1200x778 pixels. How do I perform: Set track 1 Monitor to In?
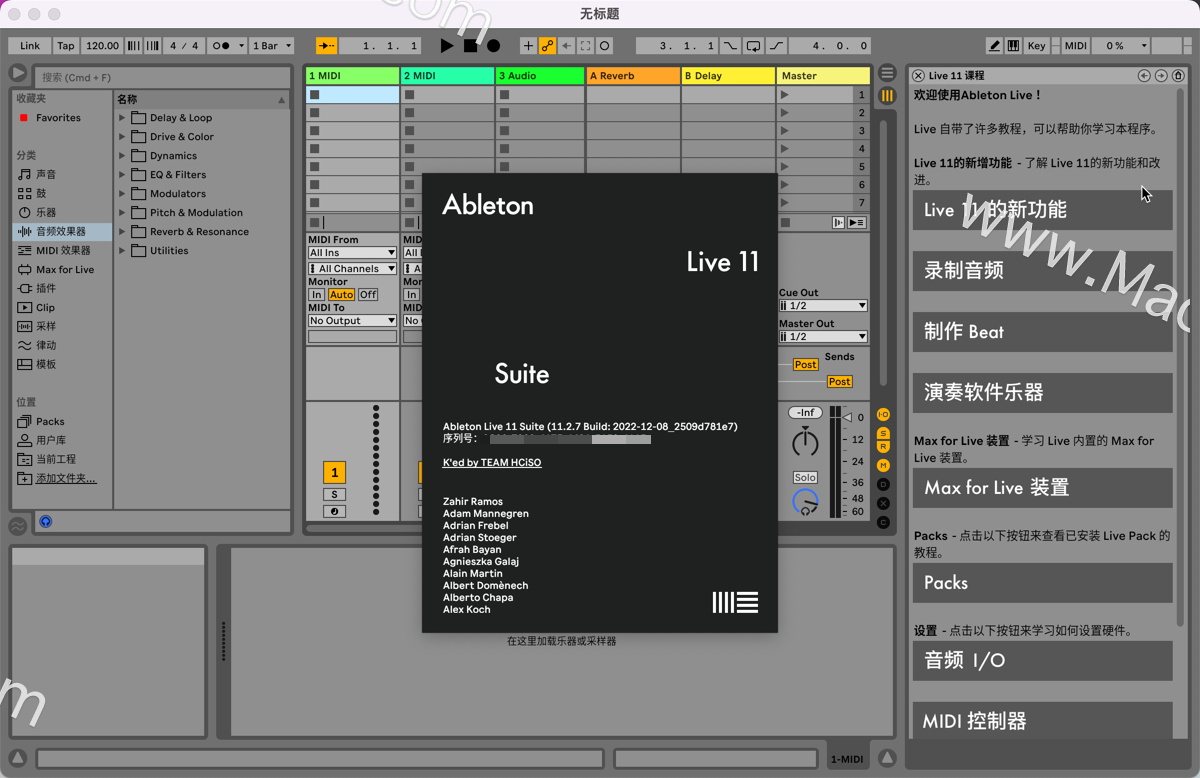pyautogui.click(x=316, y=294)
